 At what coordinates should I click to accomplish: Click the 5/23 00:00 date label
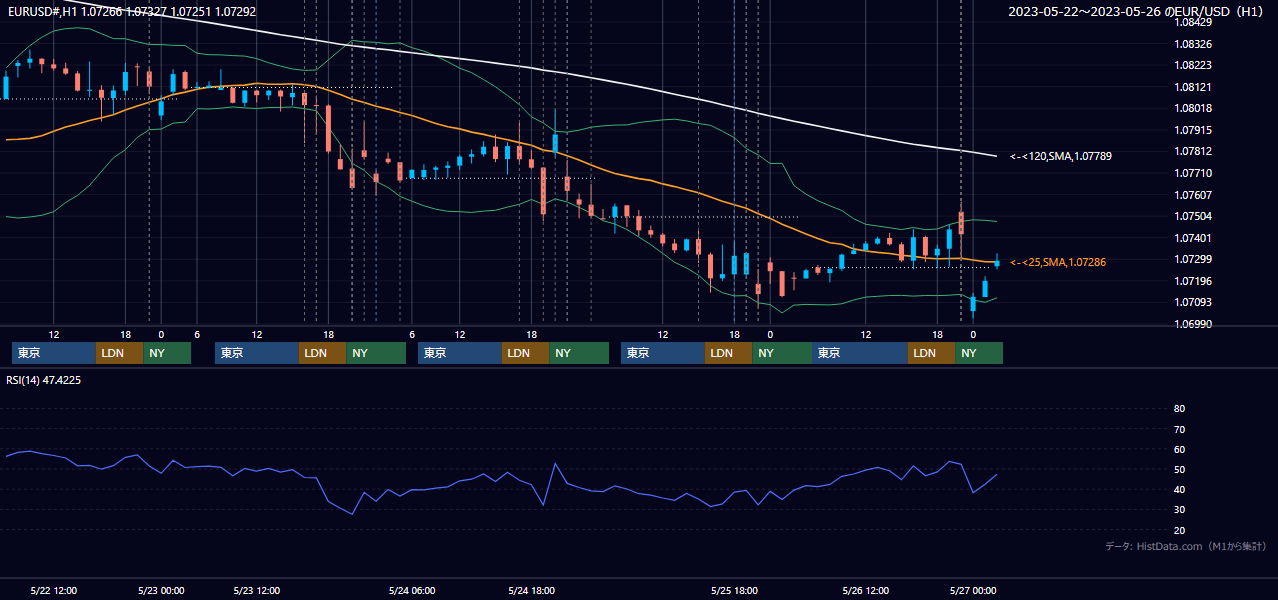161,590
